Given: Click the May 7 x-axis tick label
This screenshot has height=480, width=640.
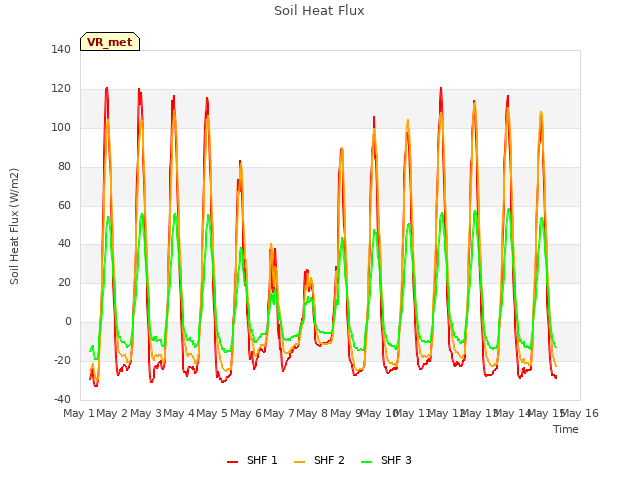Looking at the screenshot, I should [x=279, y=413].
